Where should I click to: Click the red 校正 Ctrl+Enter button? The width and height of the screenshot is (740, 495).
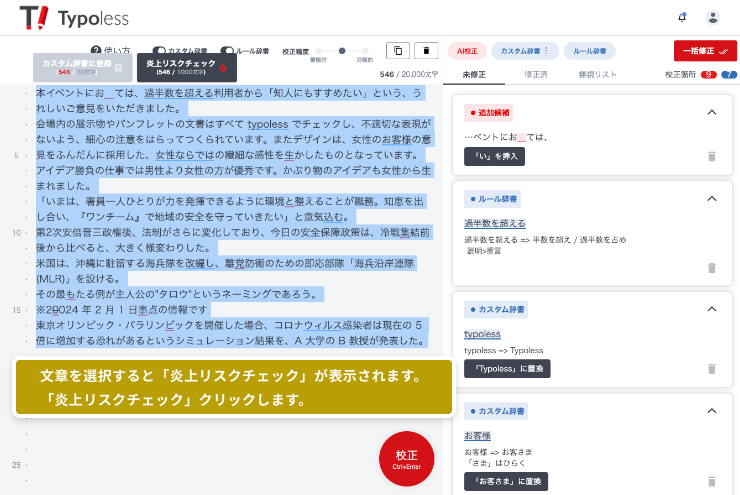click(406, 459)
